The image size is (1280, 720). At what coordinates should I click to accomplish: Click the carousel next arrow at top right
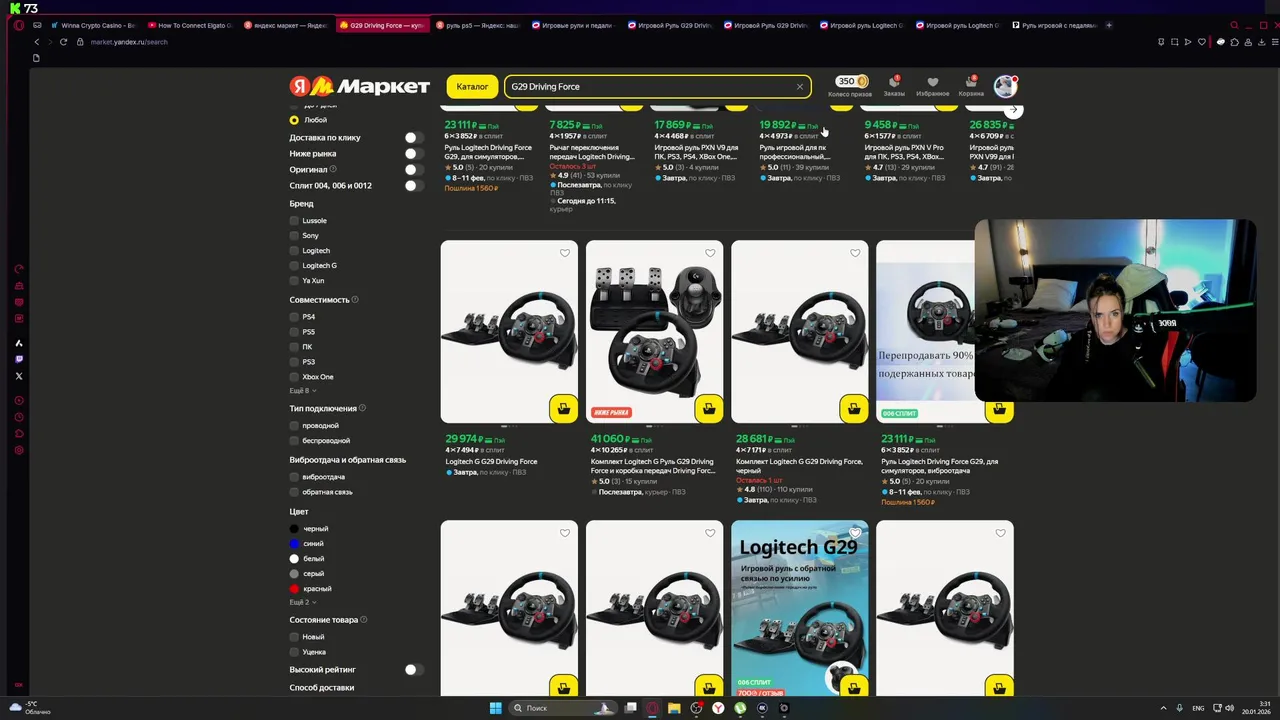1013,110
